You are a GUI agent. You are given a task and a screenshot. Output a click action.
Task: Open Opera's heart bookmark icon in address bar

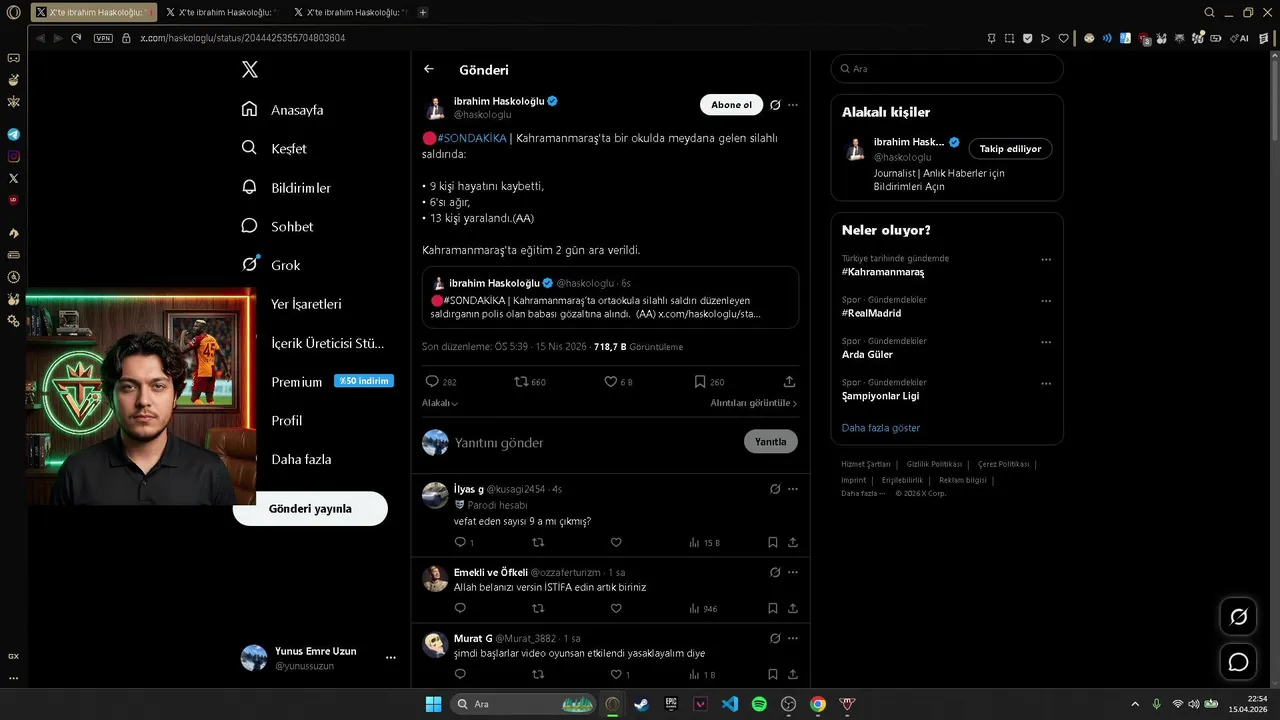pos(1063,38)
